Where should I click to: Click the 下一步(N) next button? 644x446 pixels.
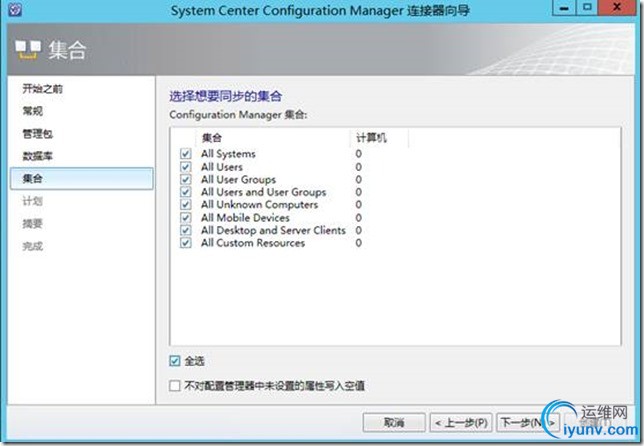click(527, 422)
